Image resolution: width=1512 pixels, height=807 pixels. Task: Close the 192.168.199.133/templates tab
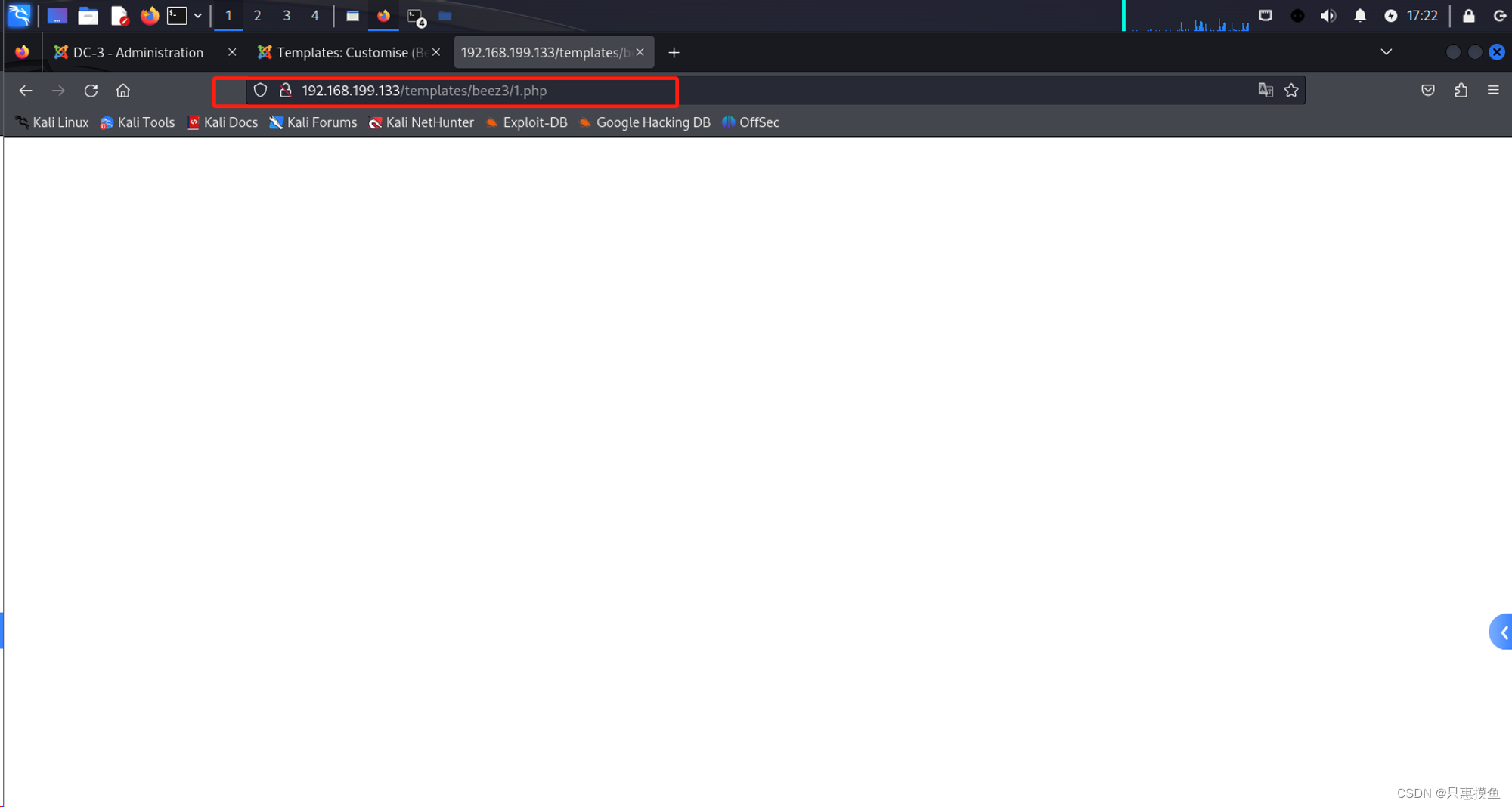(x=640, y=52)
